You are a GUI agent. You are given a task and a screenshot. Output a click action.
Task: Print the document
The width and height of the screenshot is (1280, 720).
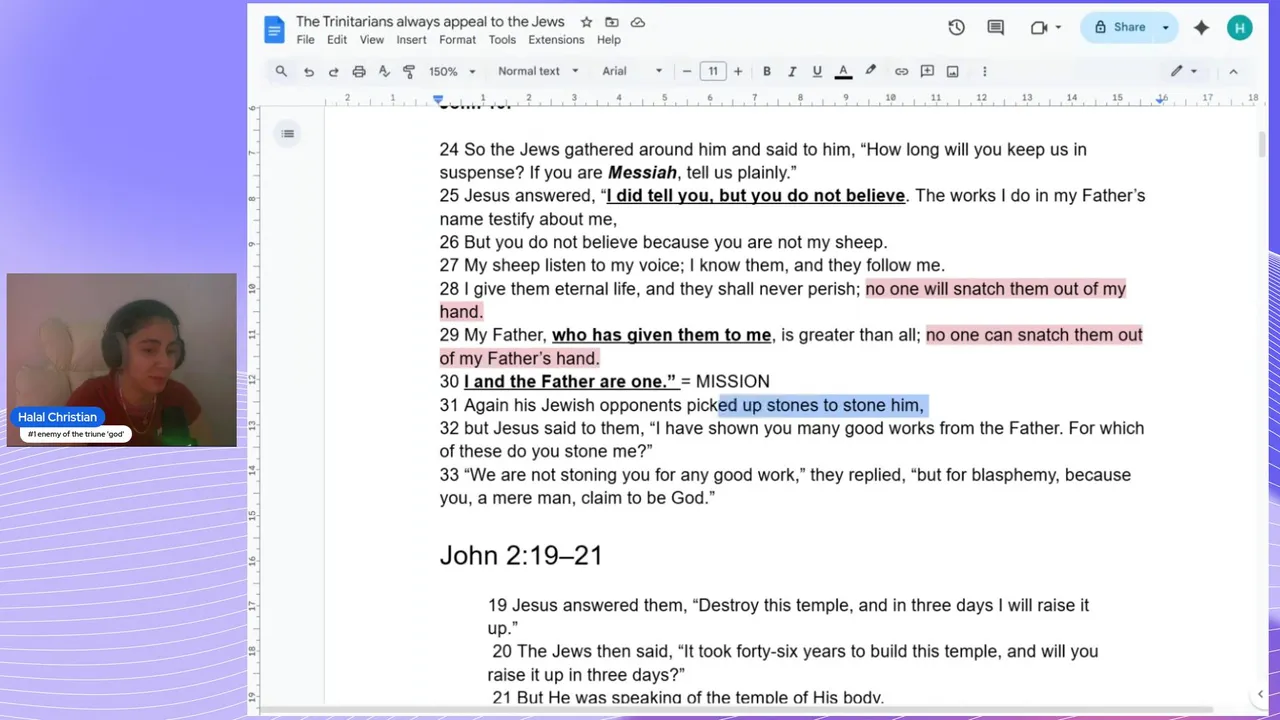(359, 71)
